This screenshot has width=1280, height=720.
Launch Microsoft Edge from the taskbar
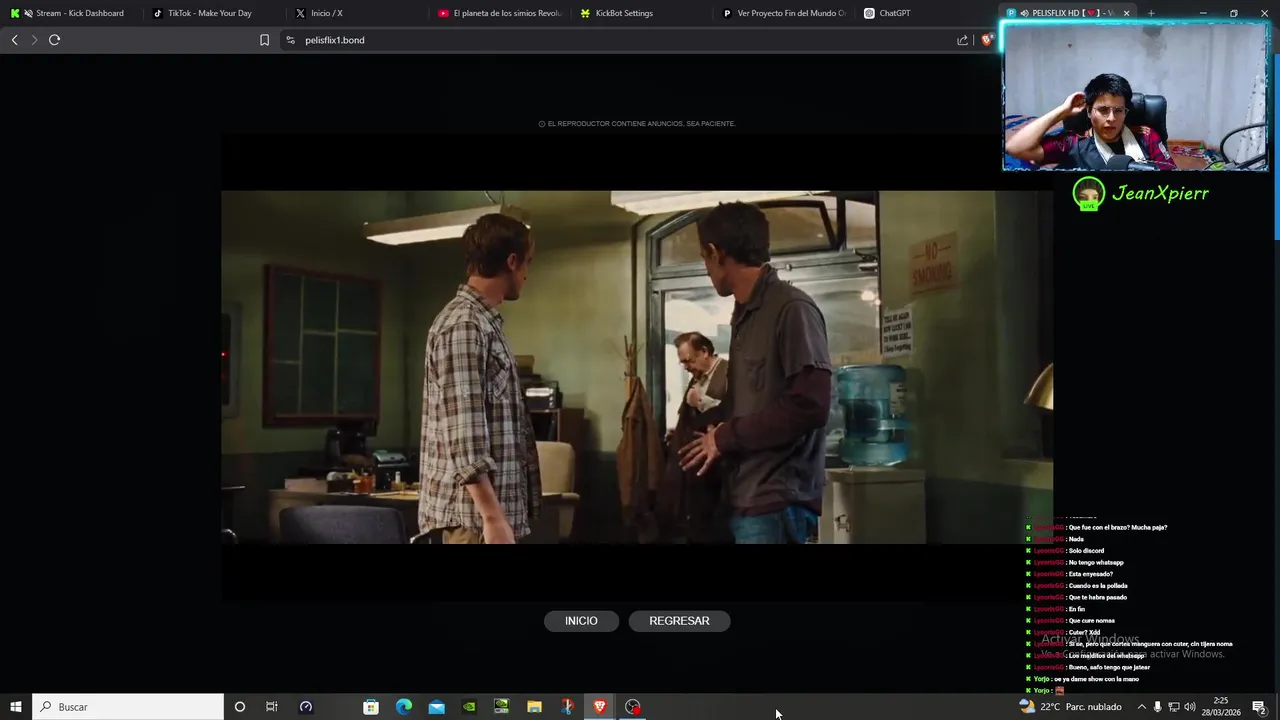[x=404, y=707]
